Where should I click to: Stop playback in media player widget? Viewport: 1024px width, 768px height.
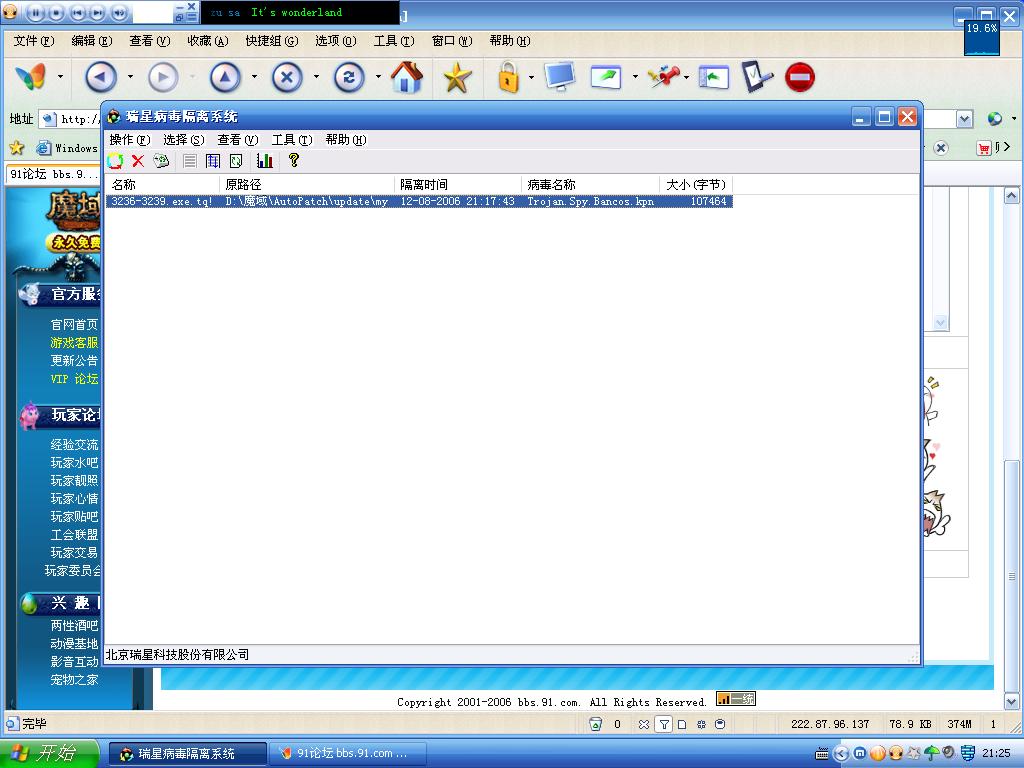[57, 12]
